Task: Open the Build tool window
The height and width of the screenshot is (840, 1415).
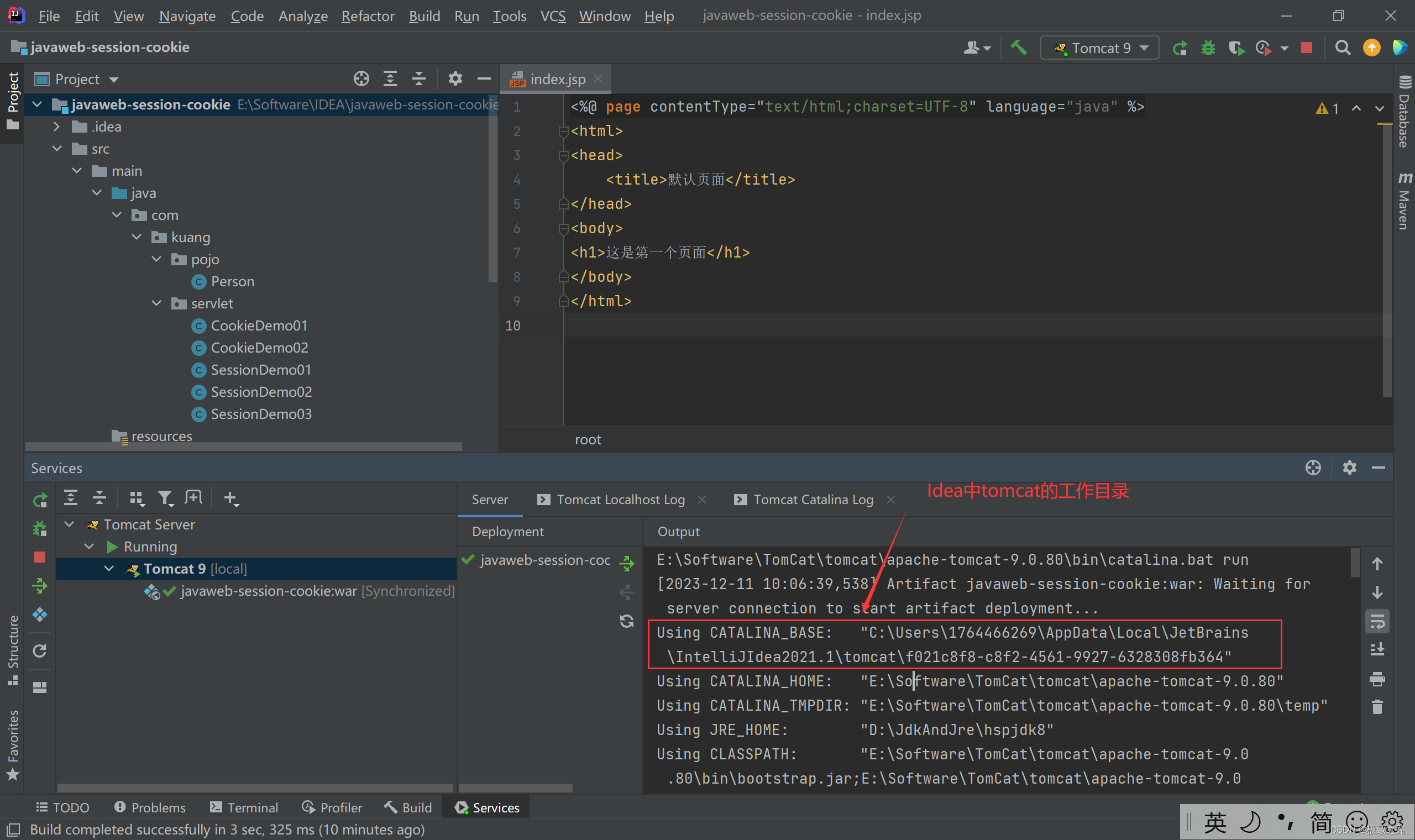Action: click(408, 807)
